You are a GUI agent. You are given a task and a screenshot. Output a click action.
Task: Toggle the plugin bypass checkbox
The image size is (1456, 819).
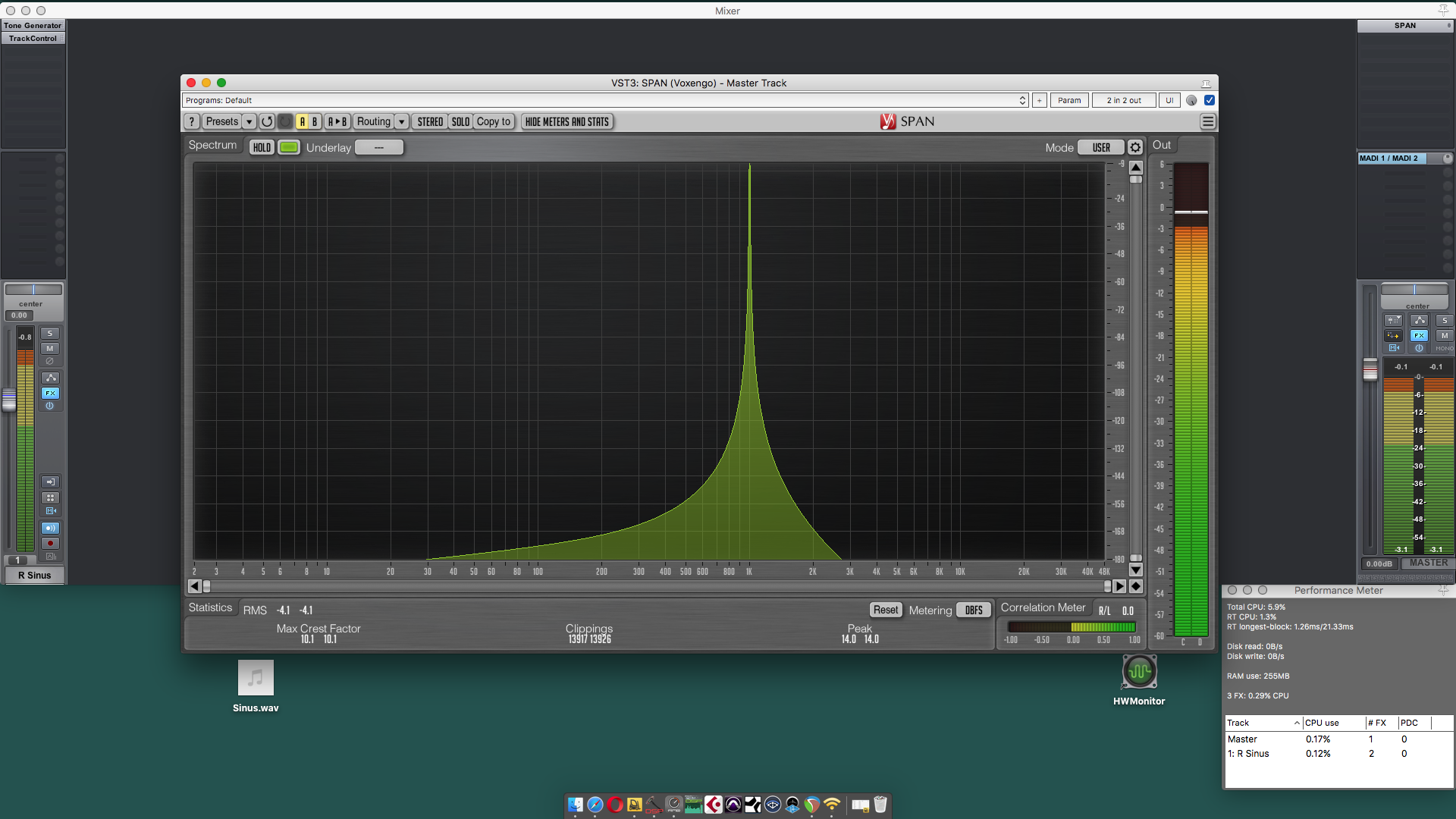coord(1210,100)
